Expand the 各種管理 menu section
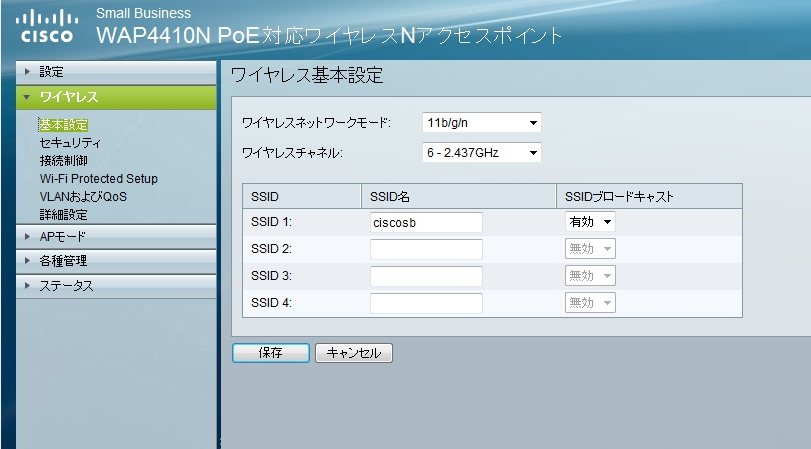 point(116,261)
